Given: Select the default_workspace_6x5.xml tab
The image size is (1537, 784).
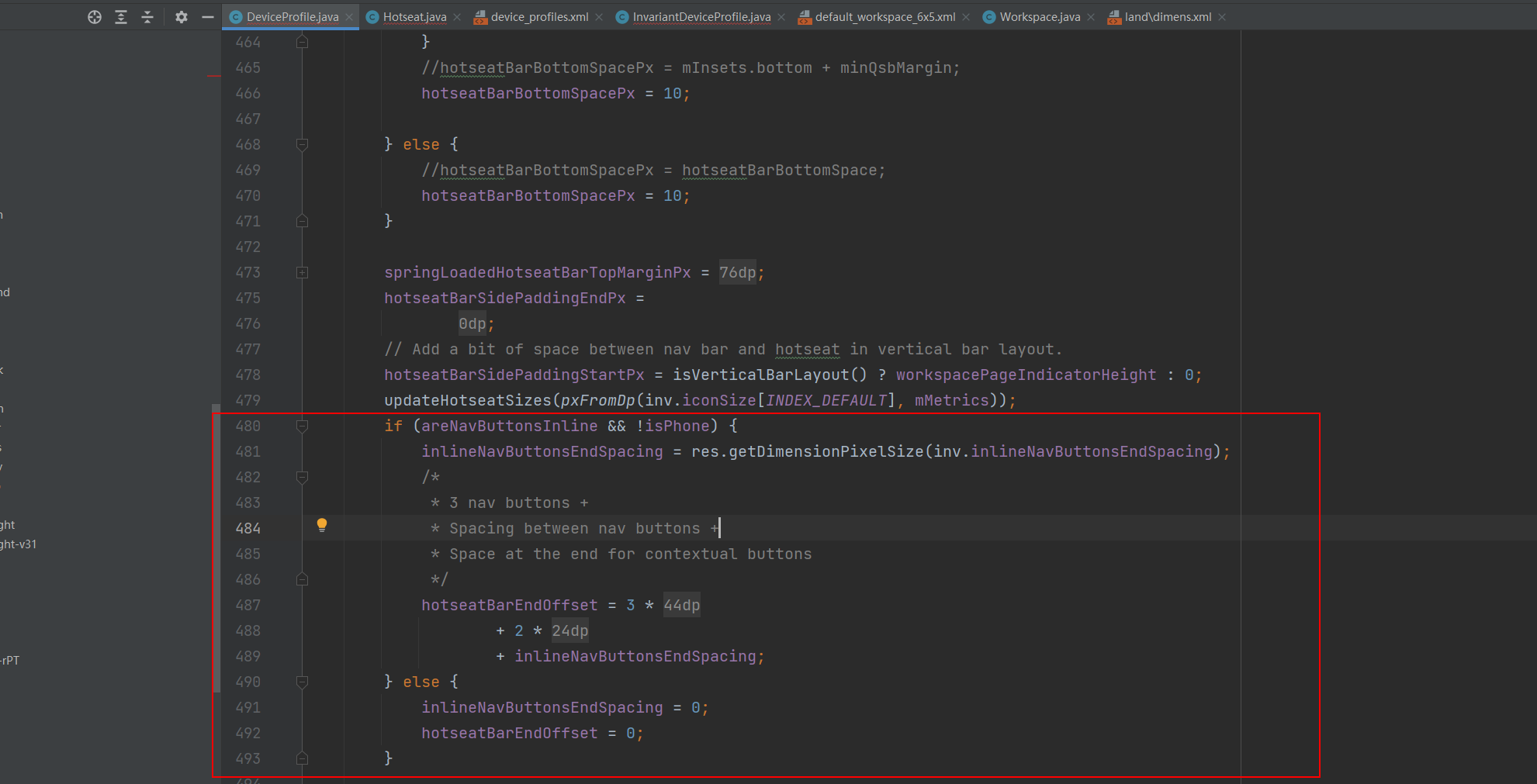Looking at the screenshot, I should (885, 17).
